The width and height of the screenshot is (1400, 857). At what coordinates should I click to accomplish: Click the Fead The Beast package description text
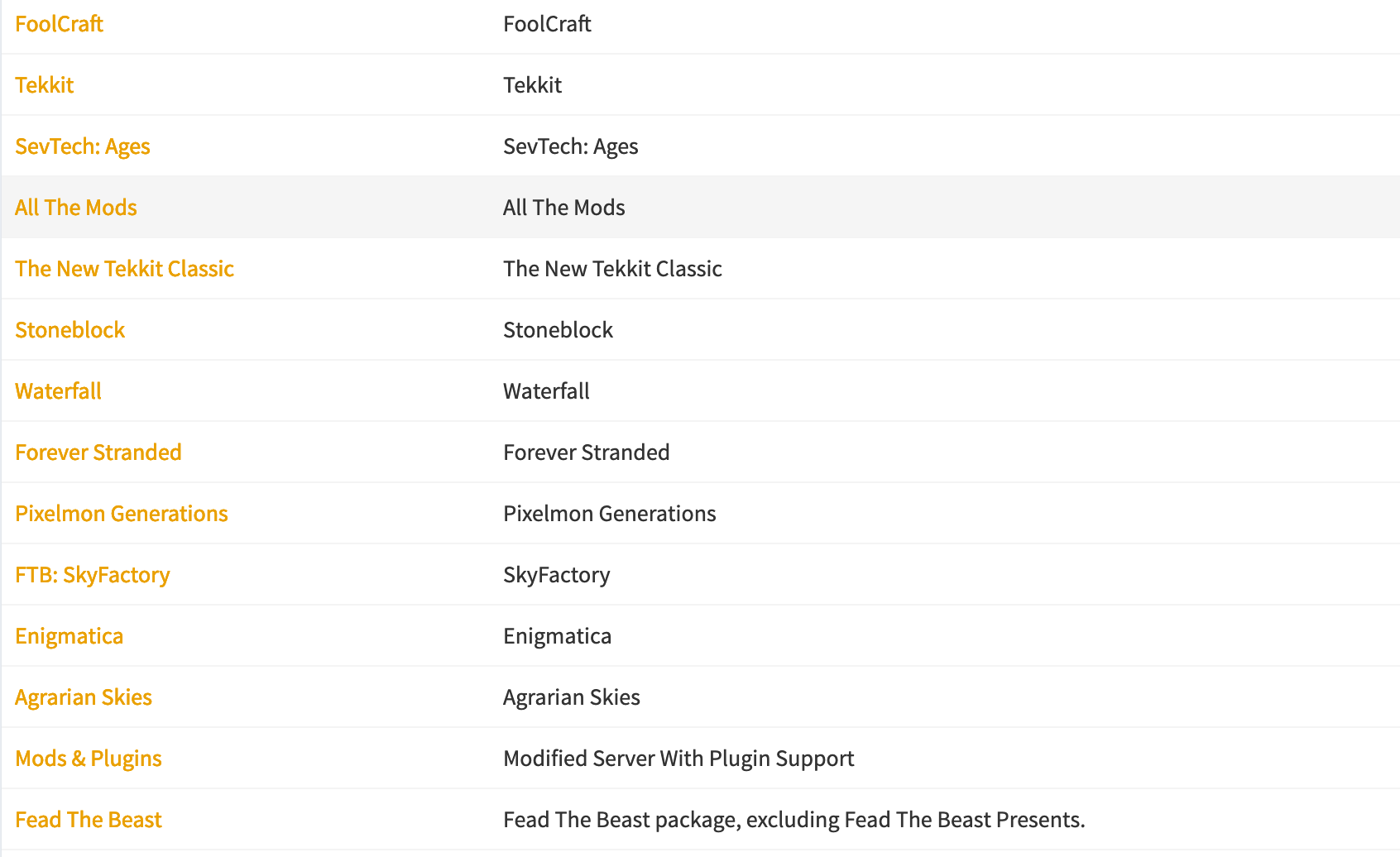coord(793,820)
